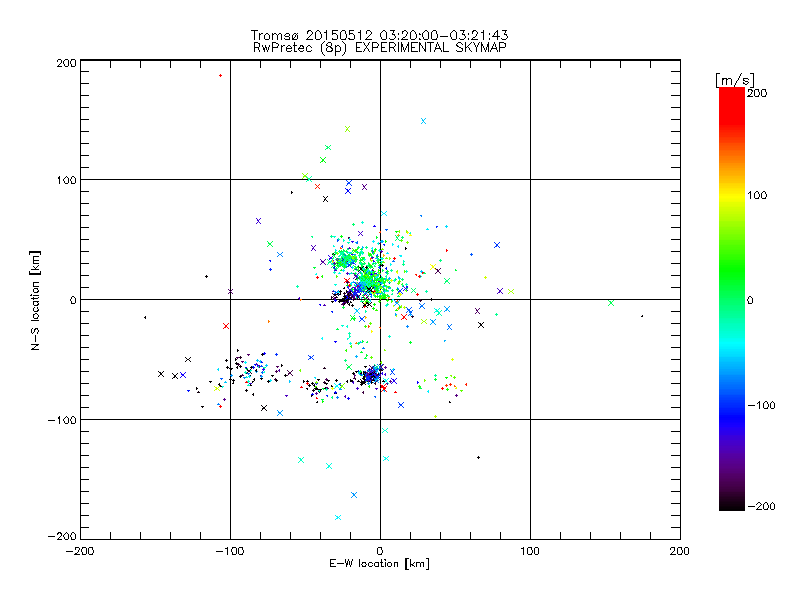Select the isolated cyan cross near N-S 150
The width and height of the screenshot is (800, 600).
[423, 121]
